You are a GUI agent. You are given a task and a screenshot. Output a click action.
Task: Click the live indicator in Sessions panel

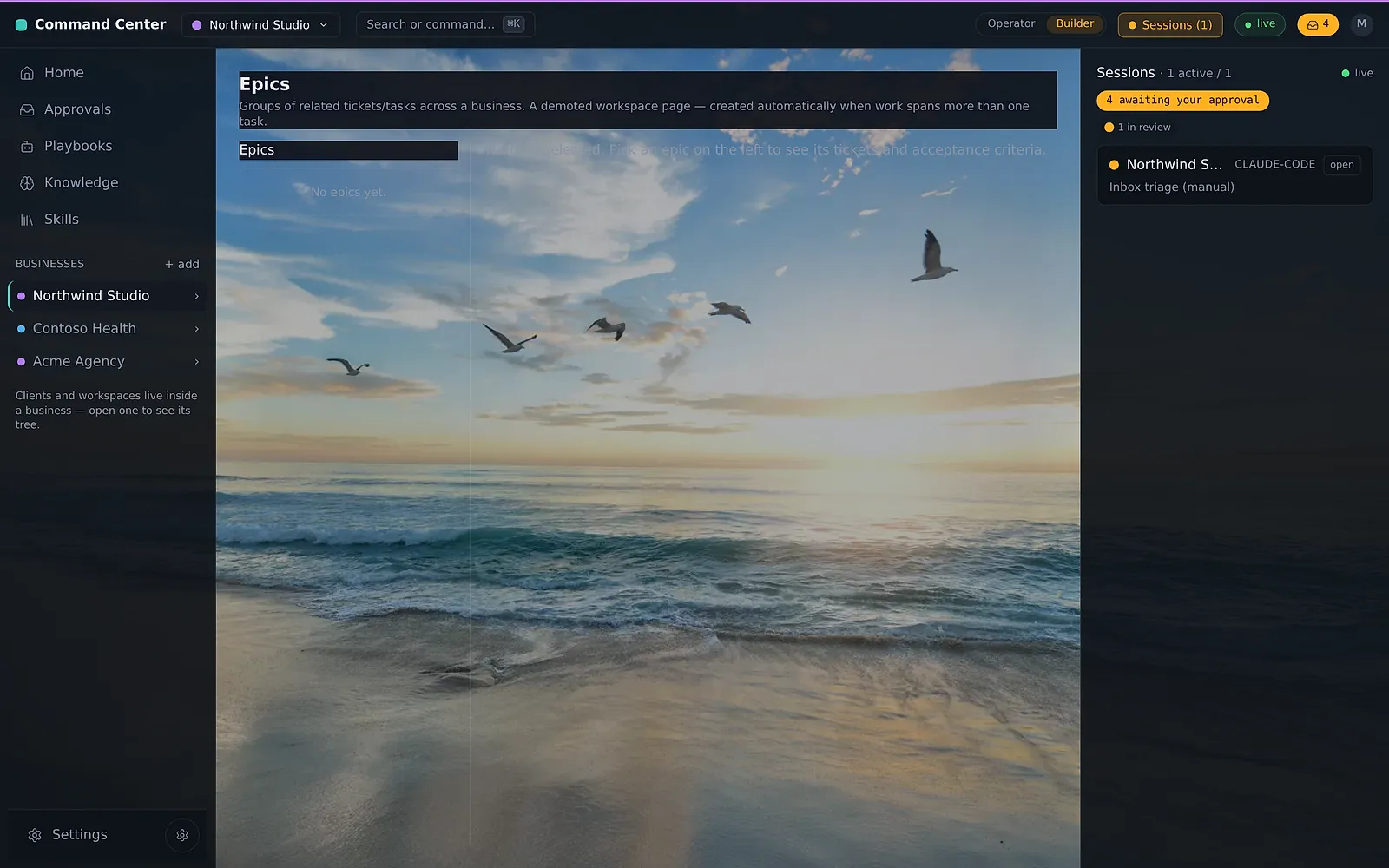[1357, 73]
